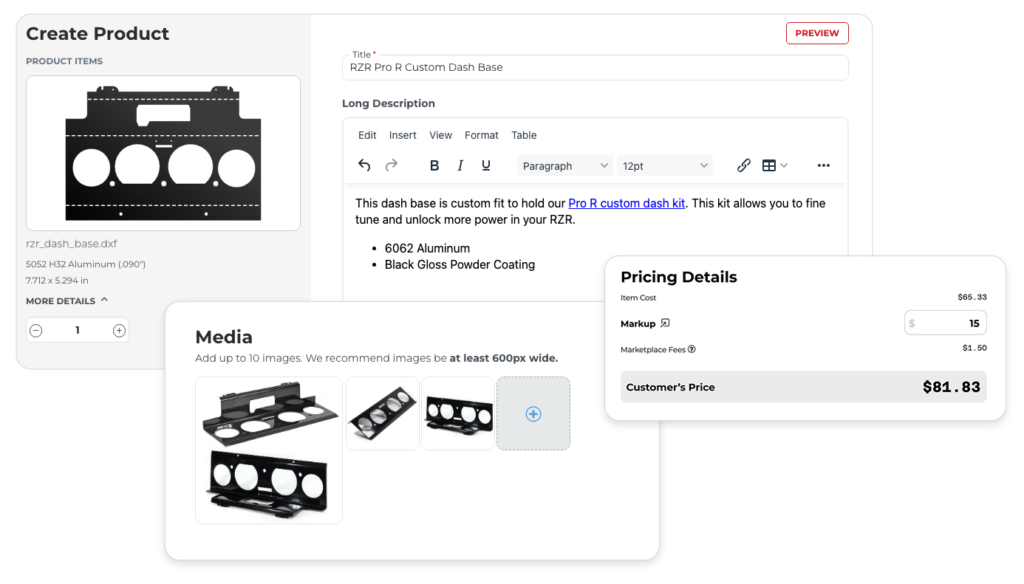Toggle italic text formatting
This screenshot has width=1024, height=584.
coord(460,166)
